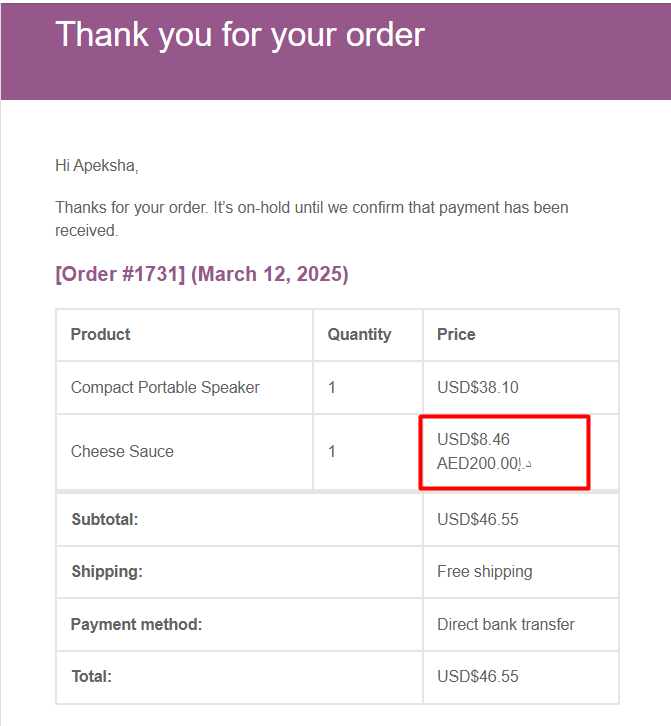
Task: Click the Product column header
Action: point(100,334)
